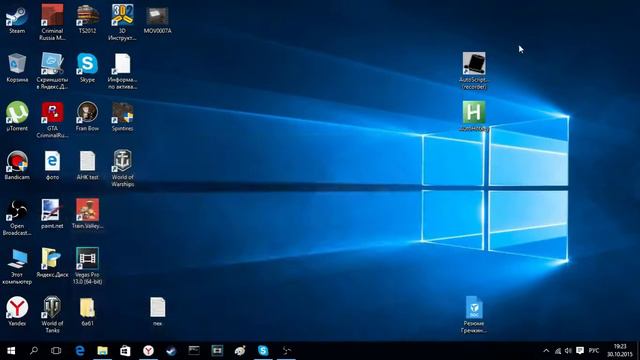Select the Vegas Pro 13.0 icon
The image size is (640, 360).
tap(87, 267)
